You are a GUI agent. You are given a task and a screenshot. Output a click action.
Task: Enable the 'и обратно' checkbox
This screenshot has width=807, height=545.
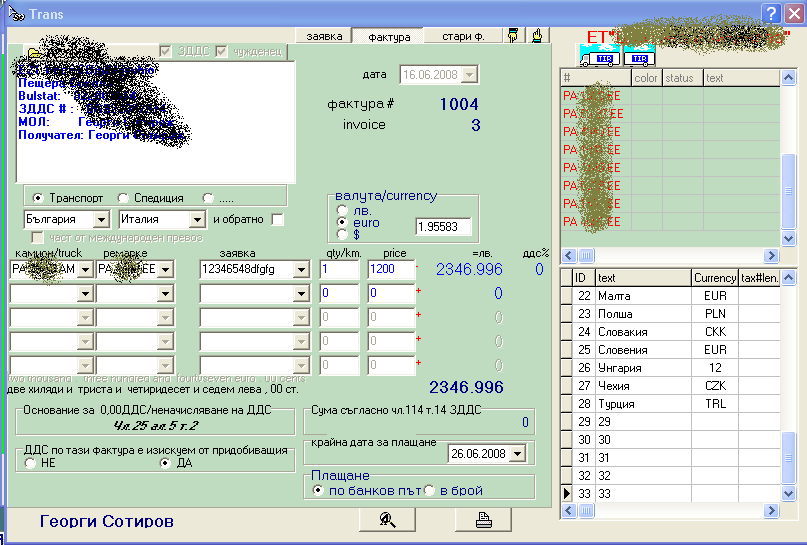coord(277,220)
